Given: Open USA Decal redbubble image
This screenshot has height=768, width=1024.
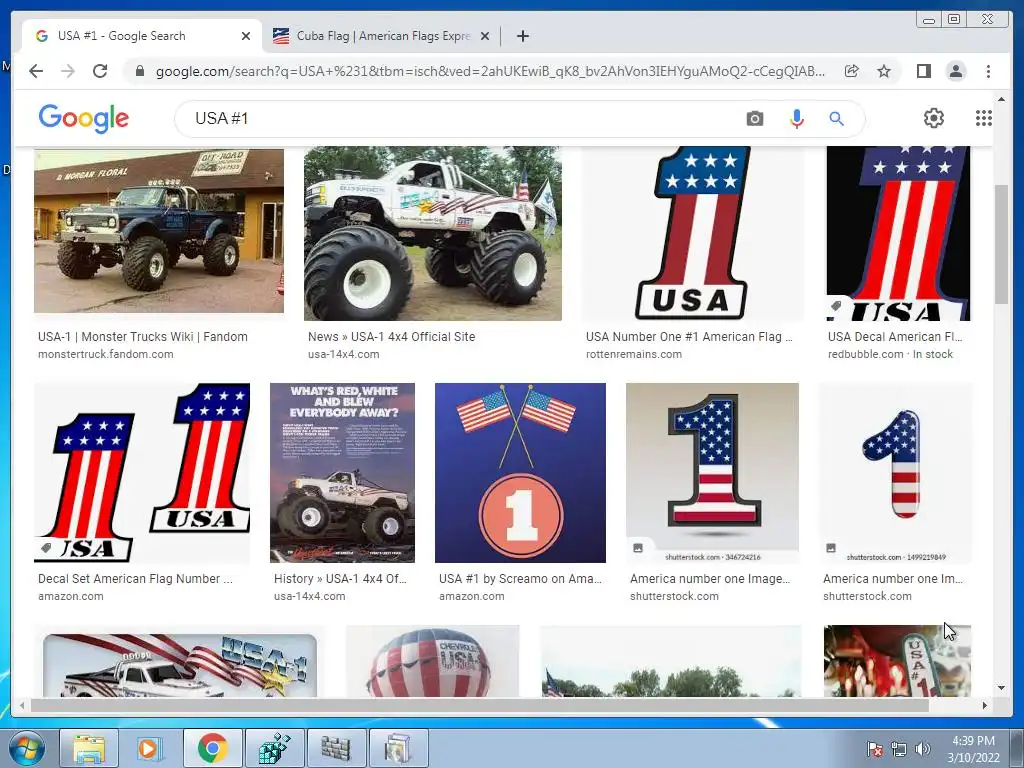Looking at the screenshot, I should tap(898, 233).
